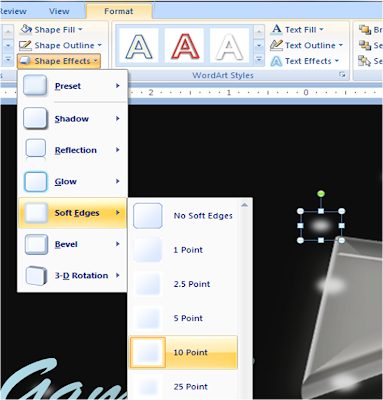Click the 10 Point preview thumbnail
Viewport: 383px width, 400px height.
(148, 353)
